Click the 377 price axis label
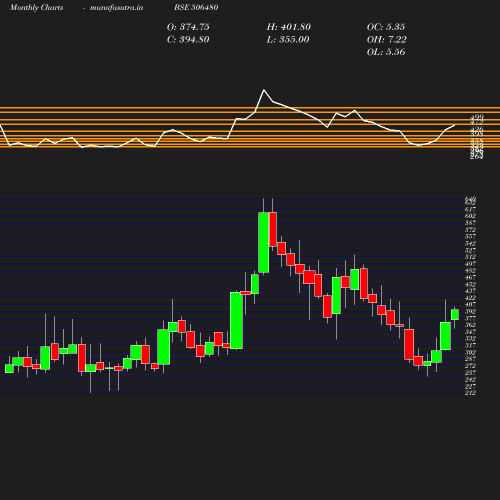This screenshot has width=500, height=500. pos(470,318)
